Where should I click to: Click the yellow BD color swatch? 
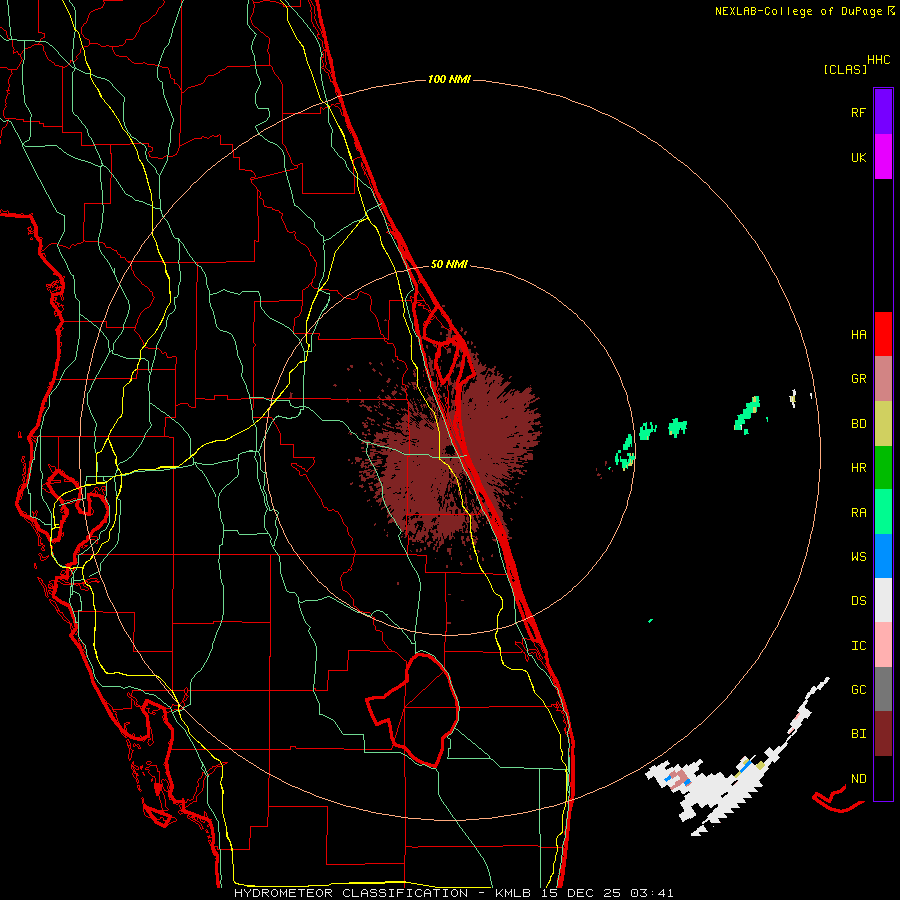(883, 424)
